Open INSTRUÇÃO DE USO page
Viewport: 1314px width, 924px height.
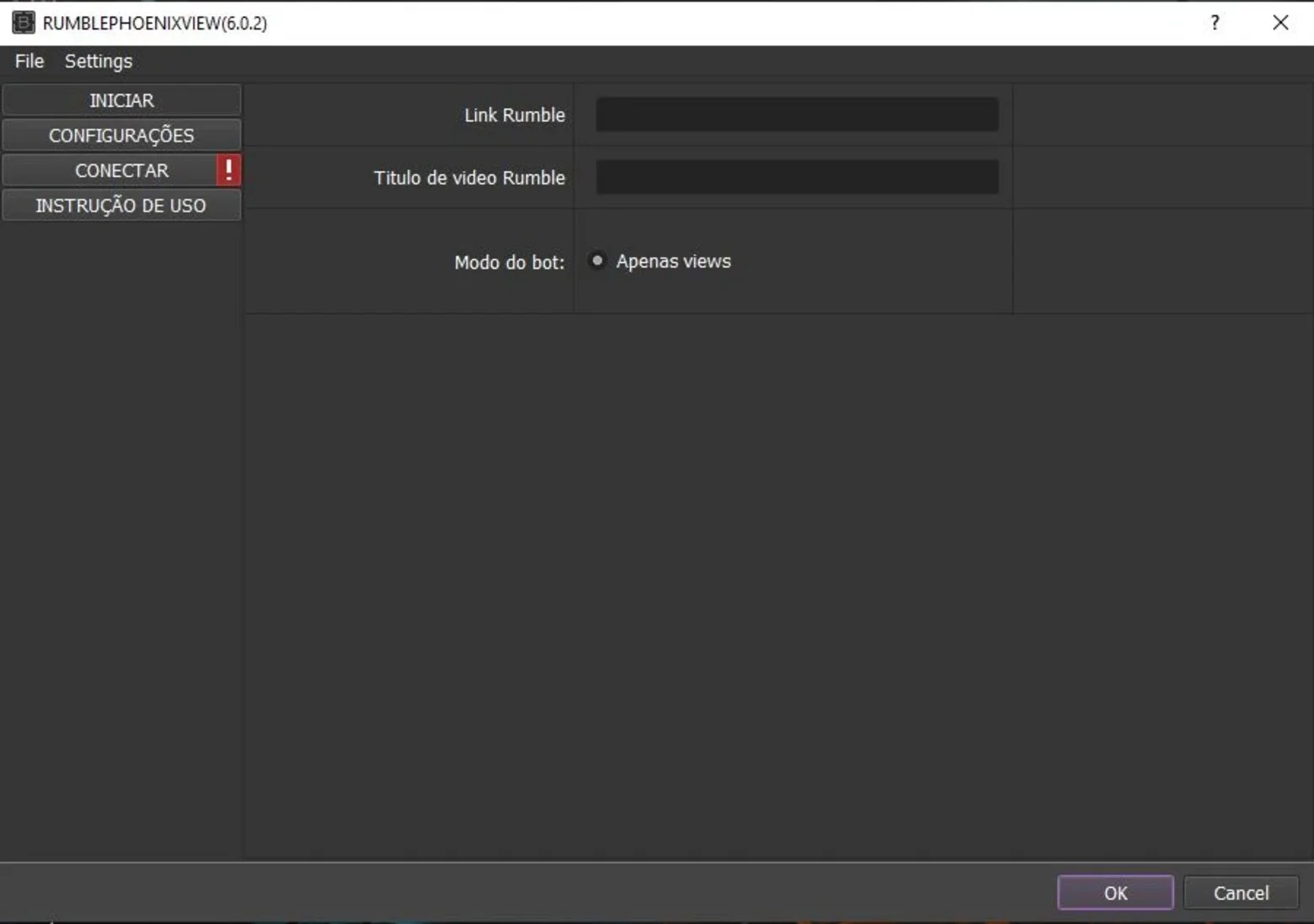pos(121,206)
